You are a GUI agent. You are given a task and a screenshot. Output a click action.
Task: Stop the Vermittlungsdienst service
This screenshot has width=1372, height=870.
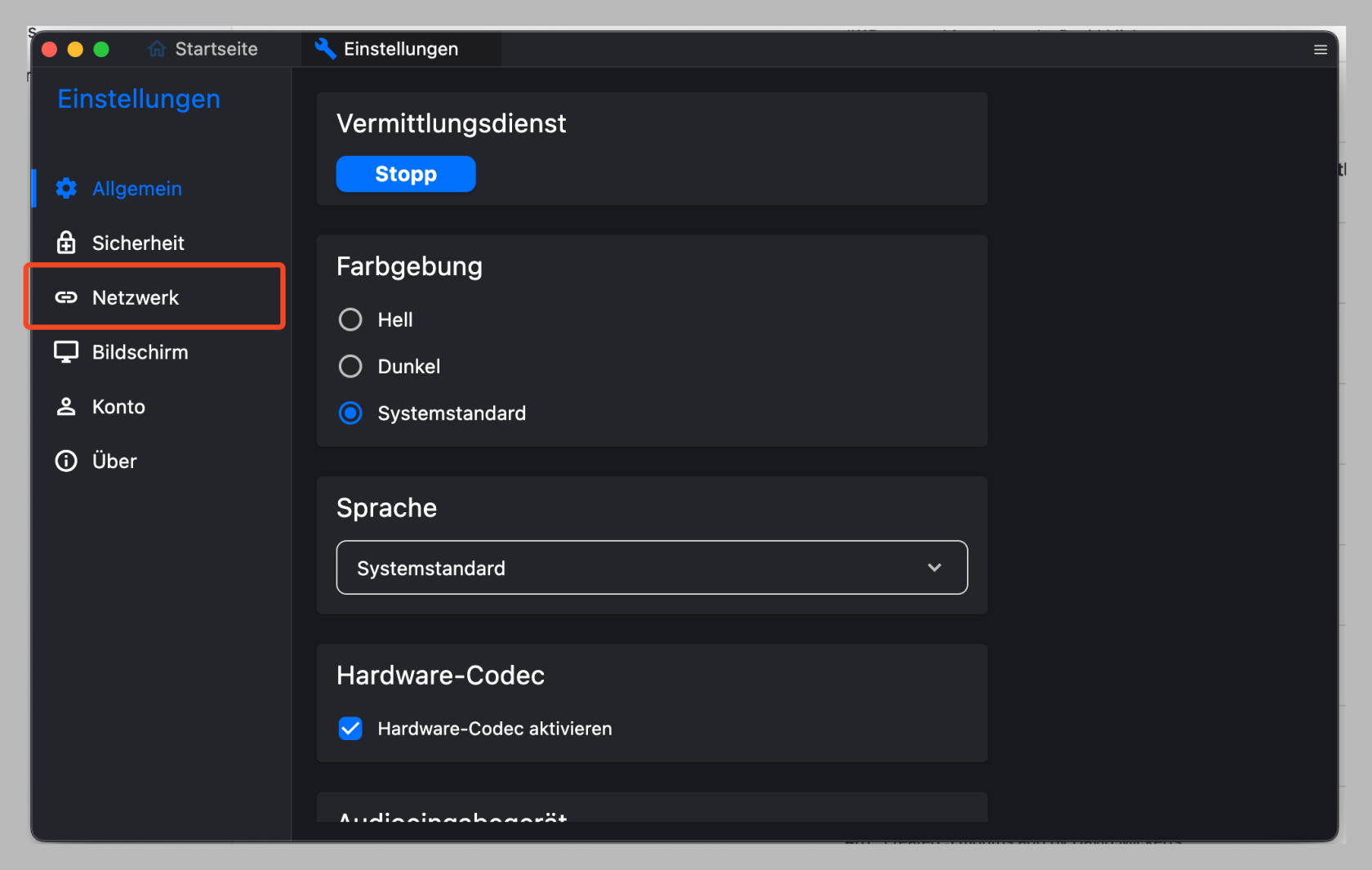pos(406,174)
